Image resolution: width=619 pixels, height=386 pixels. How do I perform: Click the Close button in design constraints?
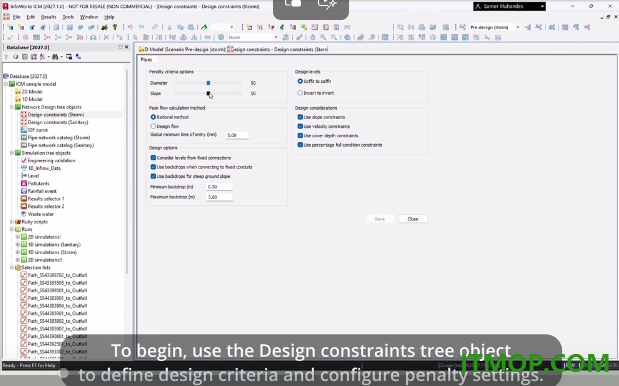(x=413, y=219)
